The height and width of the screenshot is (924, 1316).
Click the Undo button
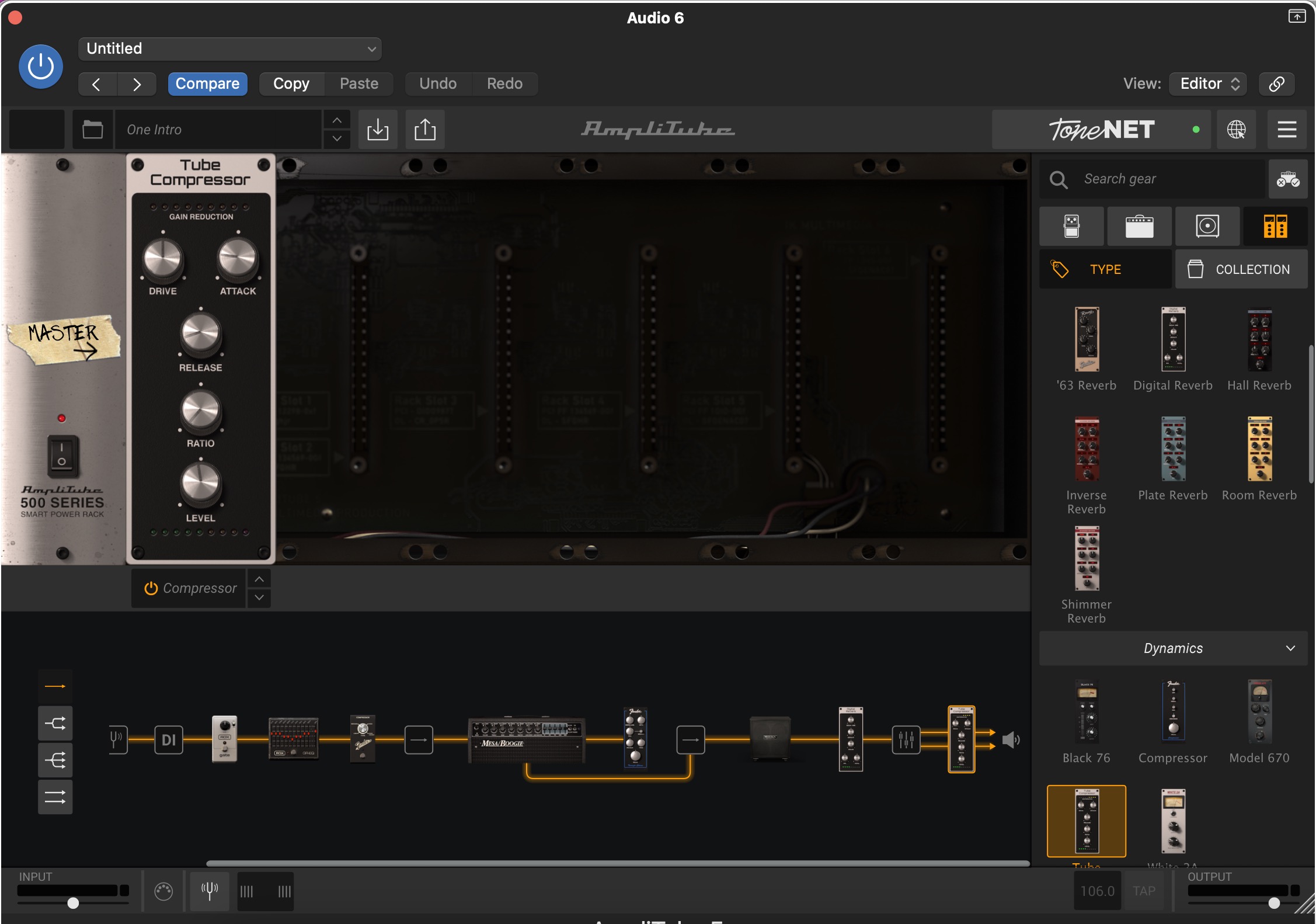tap(438, 84)
